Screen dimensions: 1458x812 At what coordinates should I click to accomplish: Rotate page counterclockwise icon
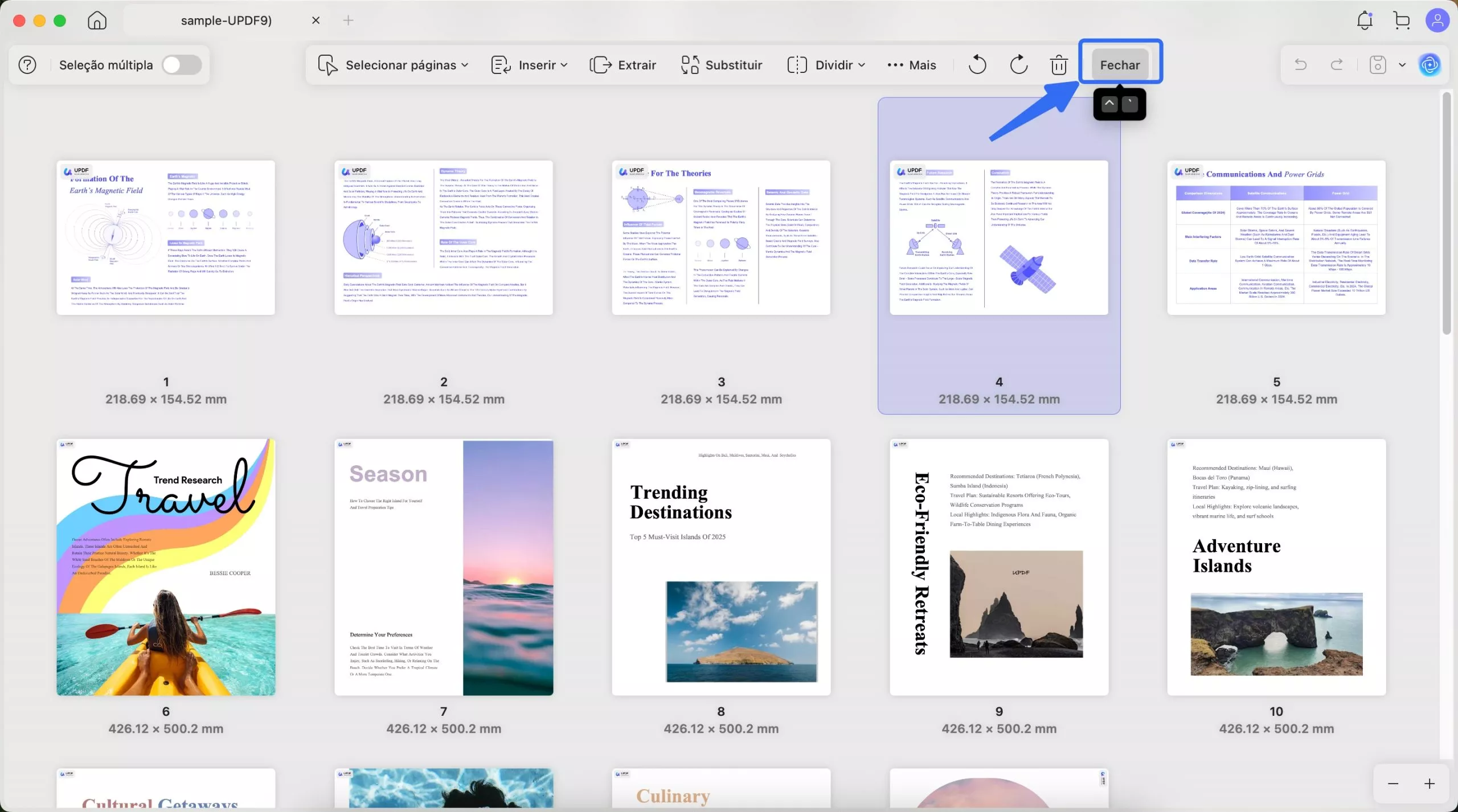click(977, 65)
